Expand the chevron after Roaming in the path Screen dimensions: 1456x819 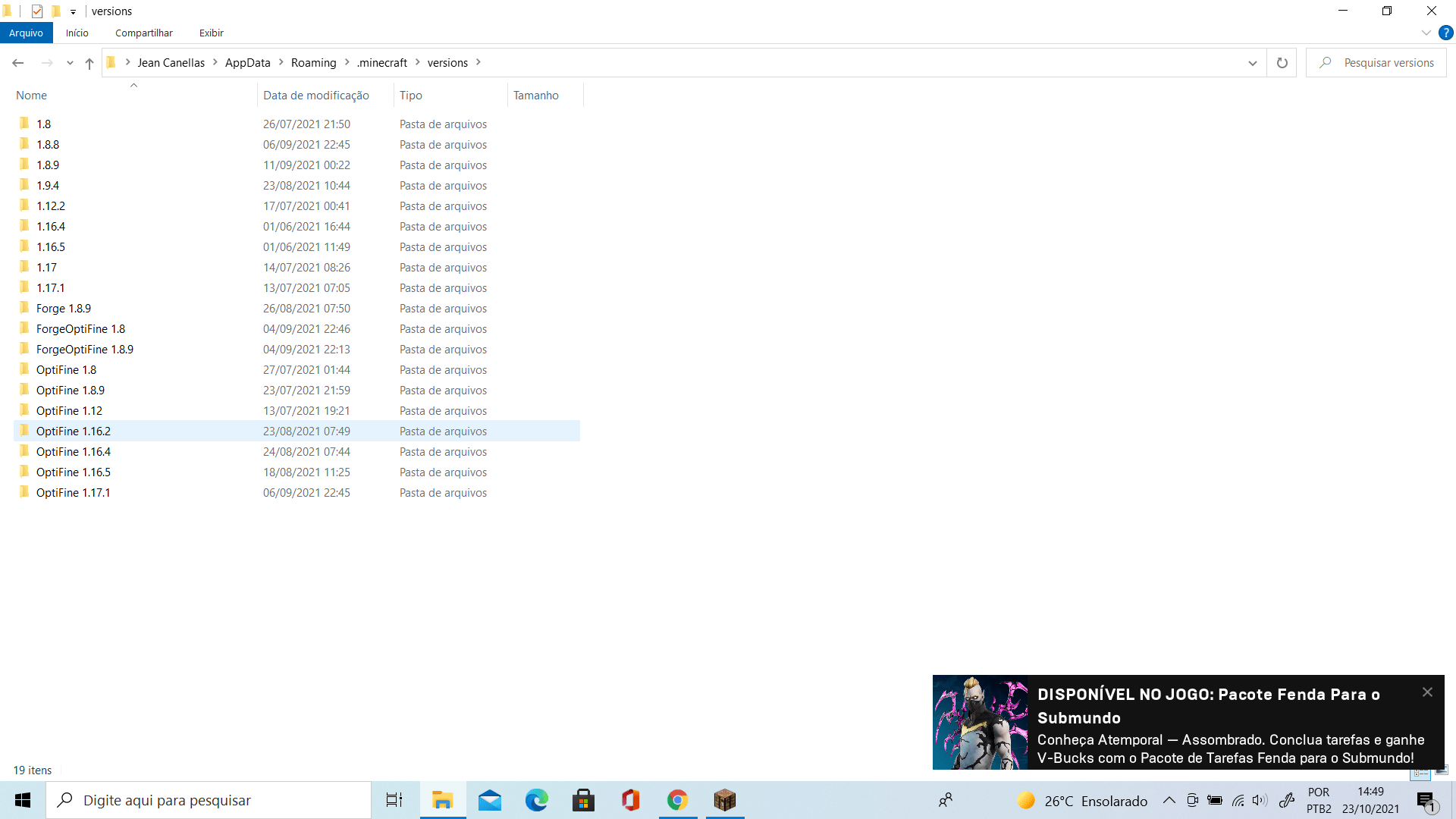[x=347, y=62]
